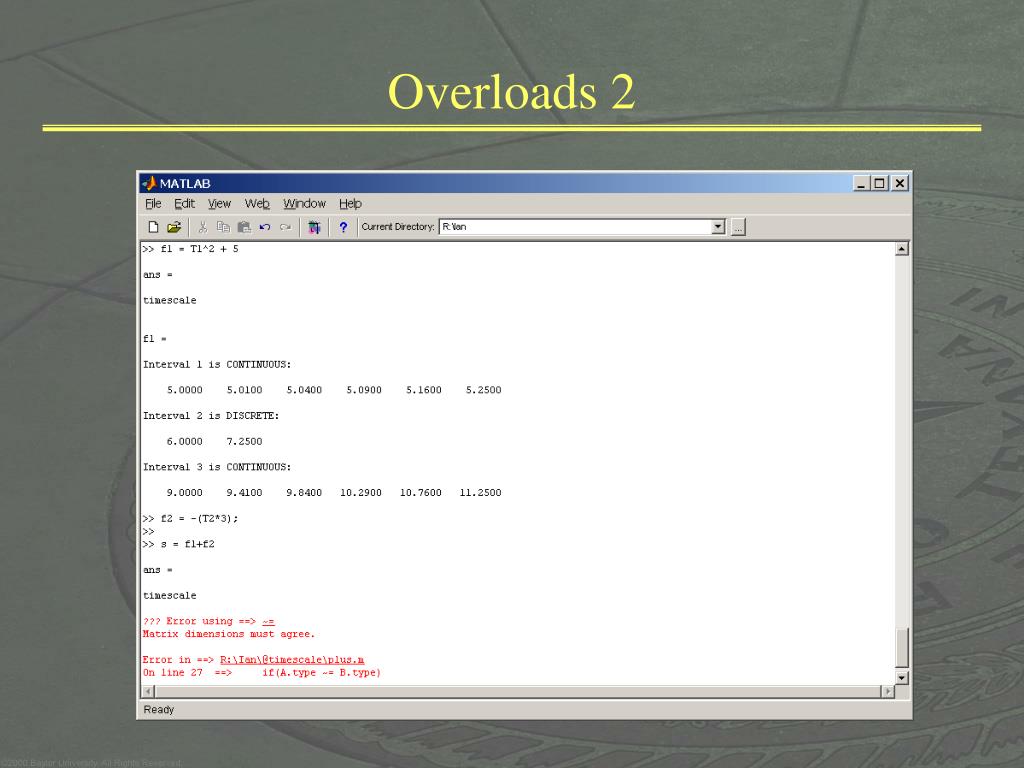Screen dimensions: 1024x768
Task: Click the ~= operator link in error
Action: (x=268, y=621)
